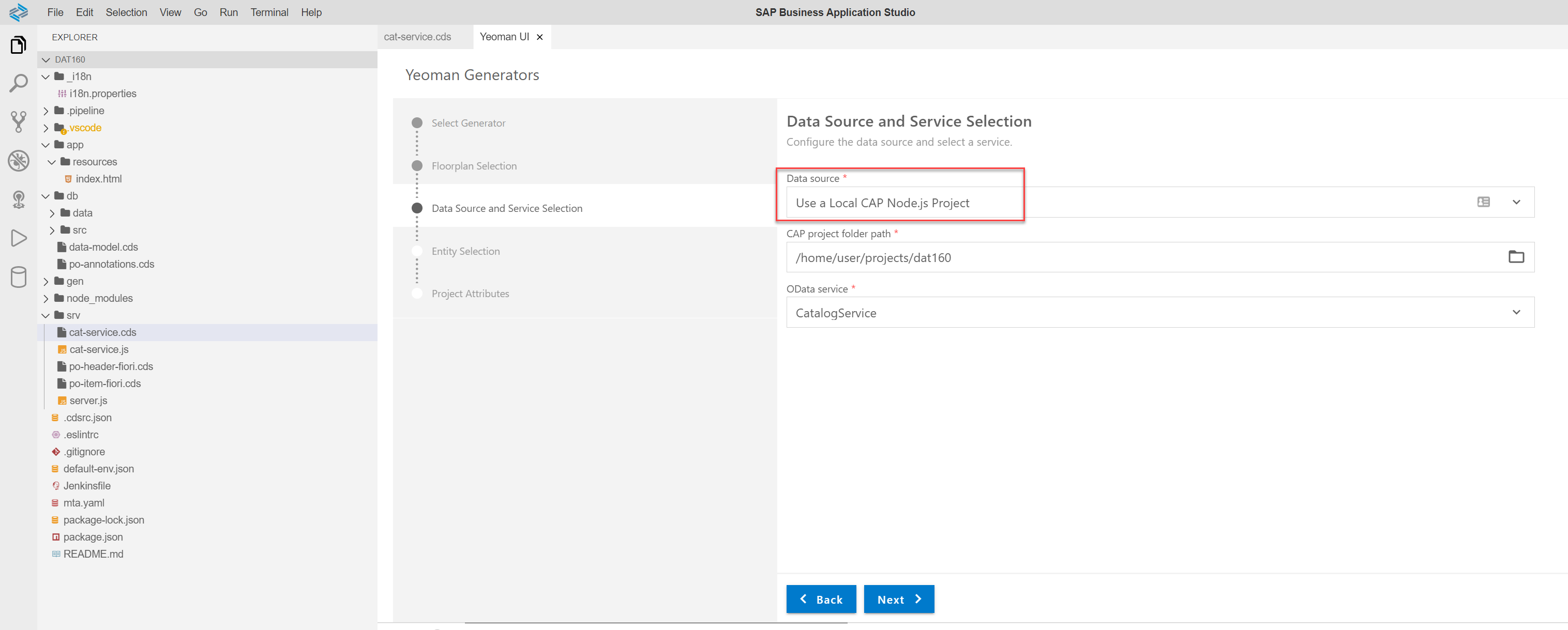Browse CAP project folder with folder icon
The height and width of the screenshot is (630, 1568).
click(1516, 257)
